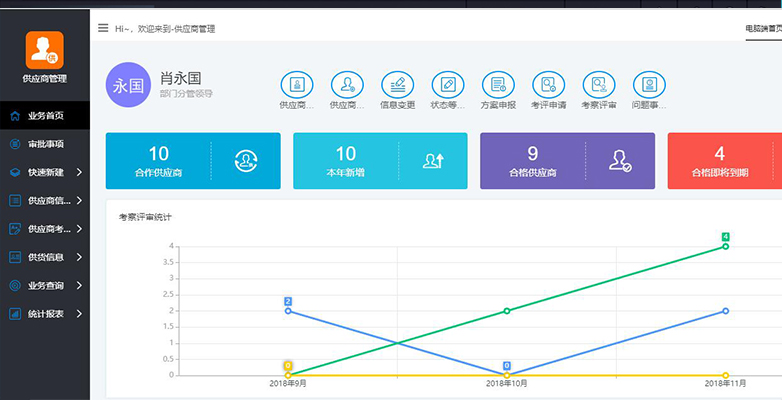Click the orange 供应商管理 app logo
This screenshot has width=782, height=400.
point(45,50)
